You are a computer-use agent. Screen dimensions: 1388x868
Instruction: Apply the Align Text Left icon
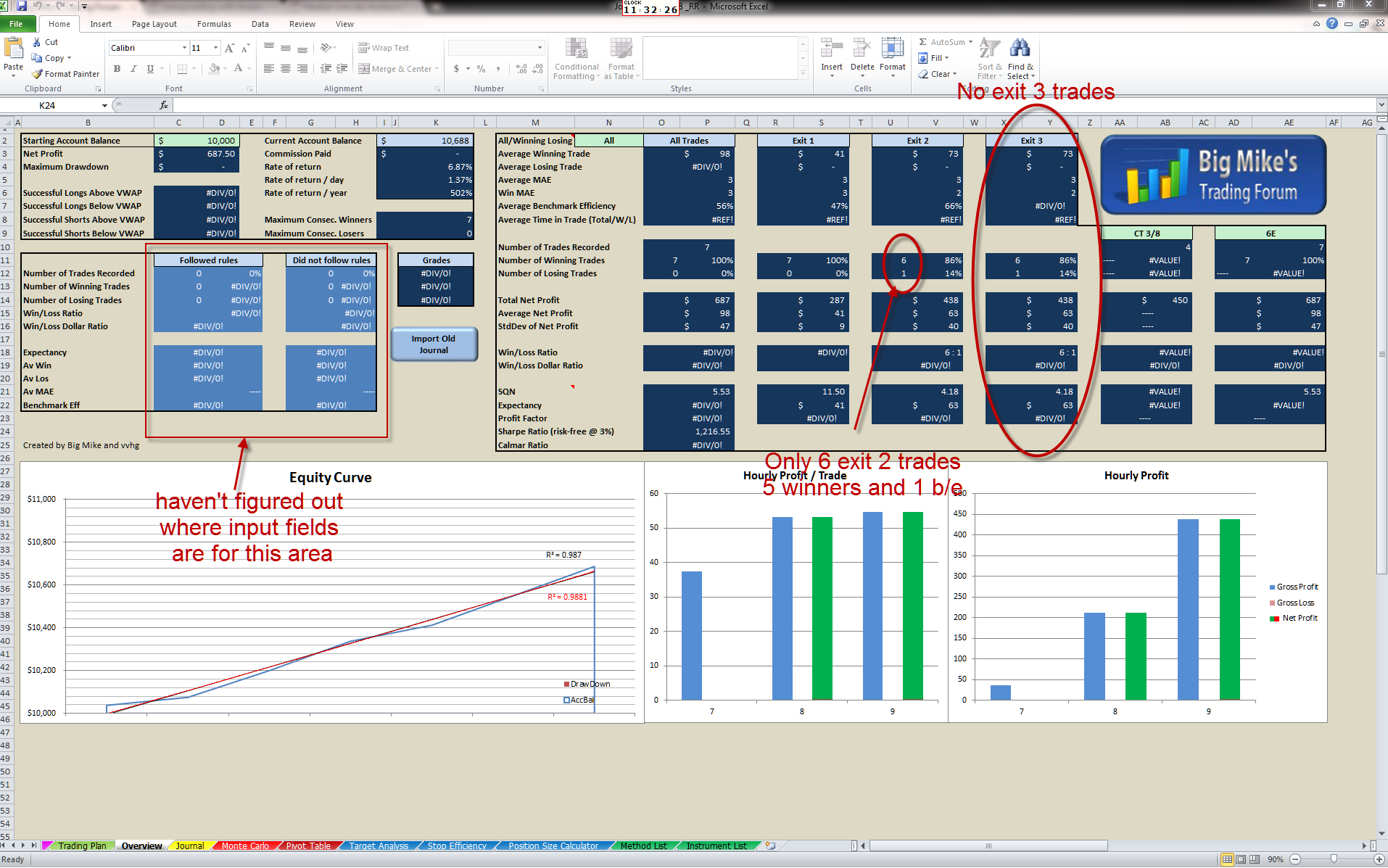pos(269,69)
